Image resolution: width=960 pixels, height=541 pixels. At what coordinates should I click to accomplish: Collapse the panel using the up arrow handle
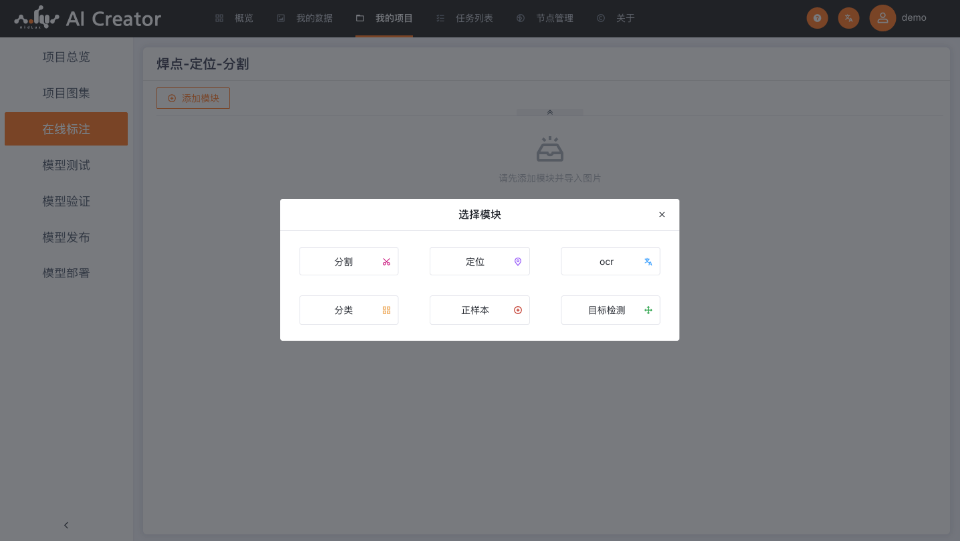(550, 112)
